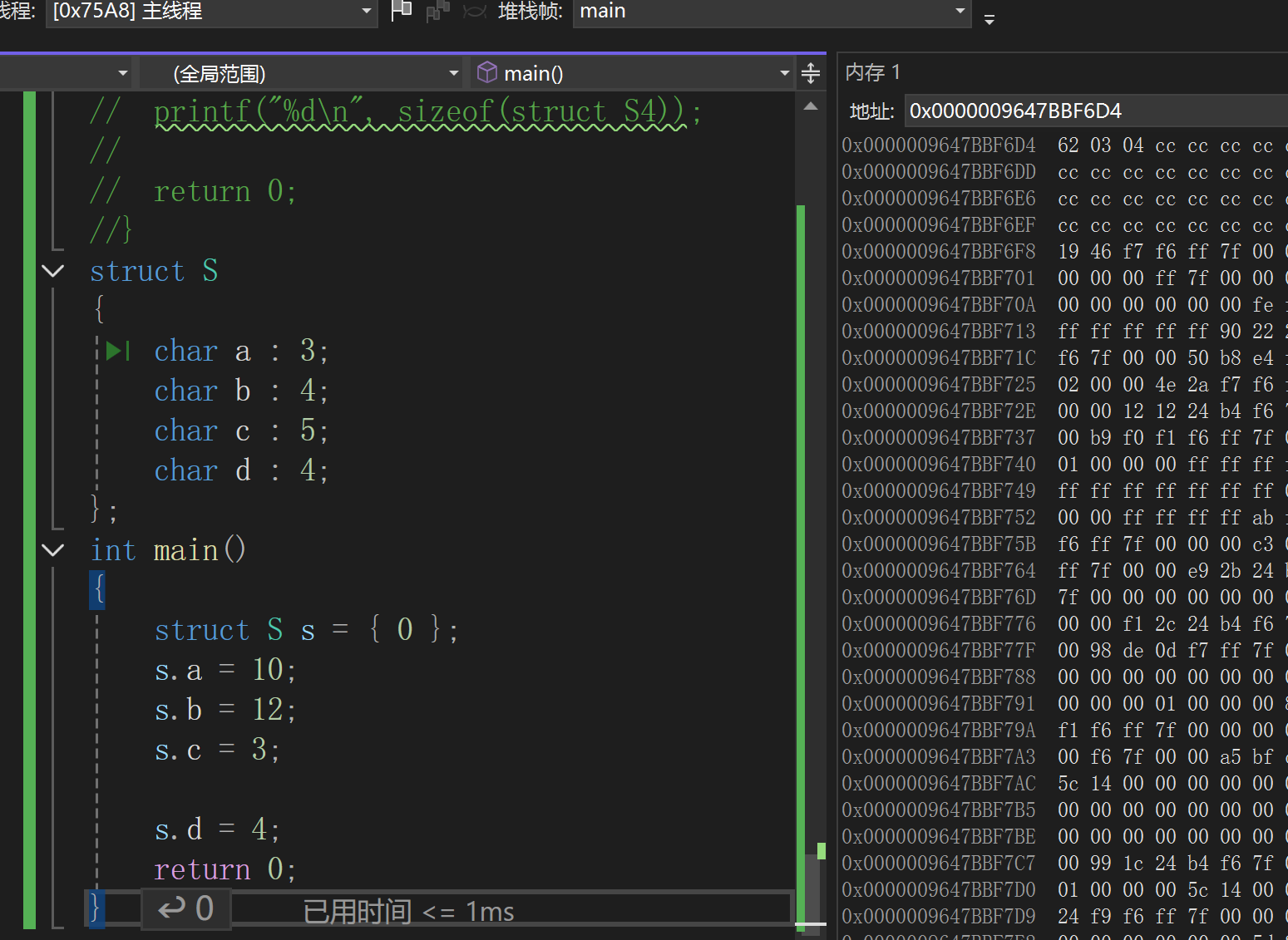
Task: Click the green run-to-here arrow at char a
Action: click(x=118, y=351)
